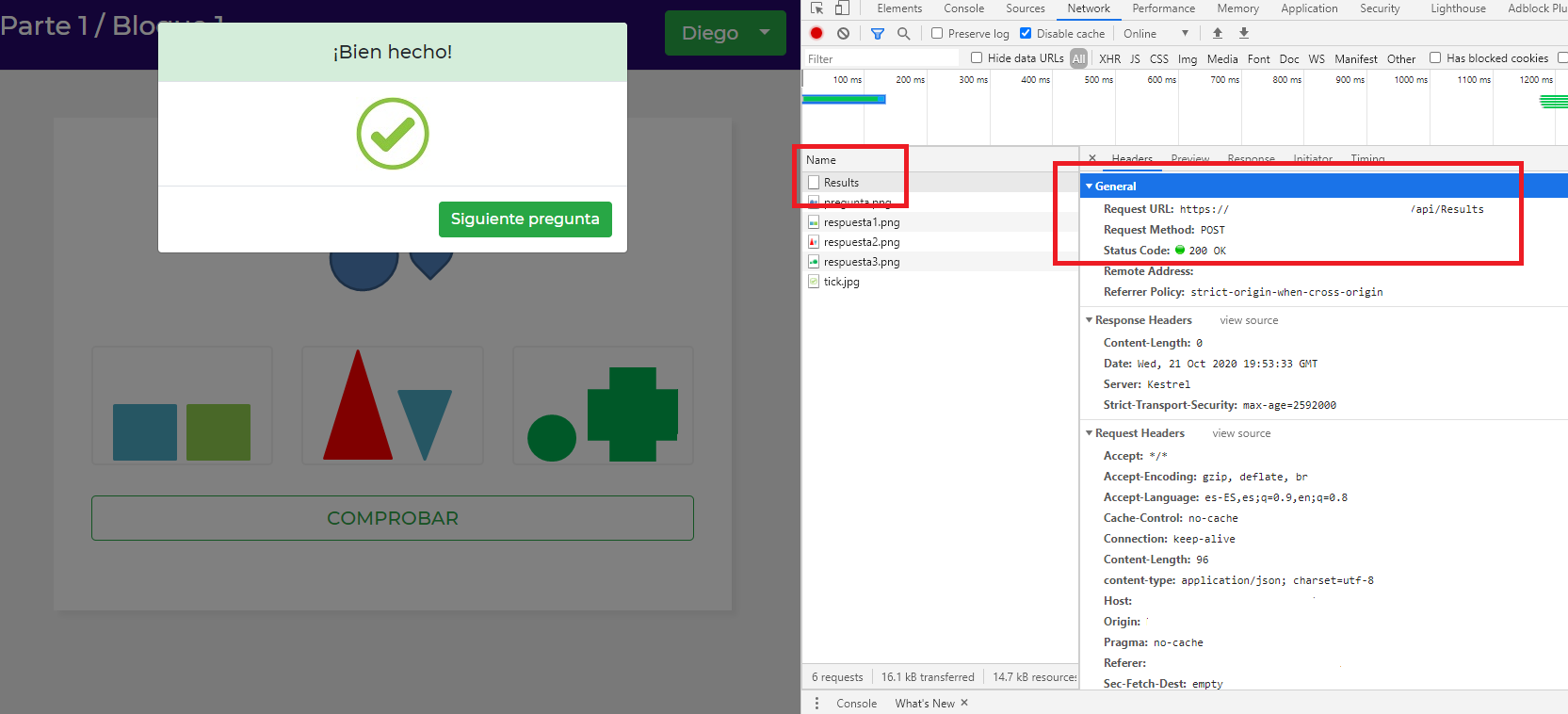The image size is (1568, 714).
Task: Filter requests by Font type
Action: tap(1259, 58)
